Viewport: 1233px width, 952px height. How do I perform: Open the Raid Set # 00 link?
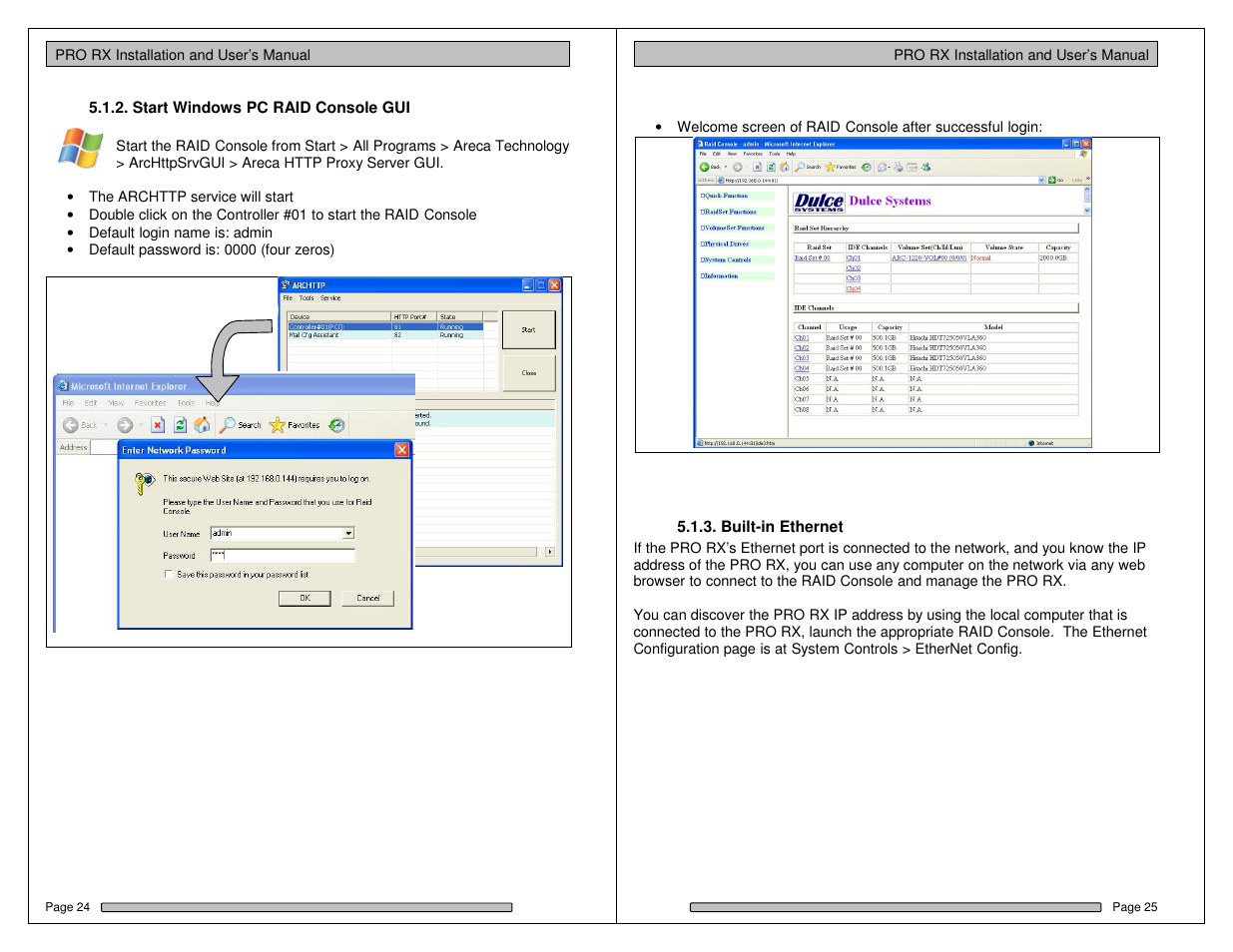click(x=813, y=257)
